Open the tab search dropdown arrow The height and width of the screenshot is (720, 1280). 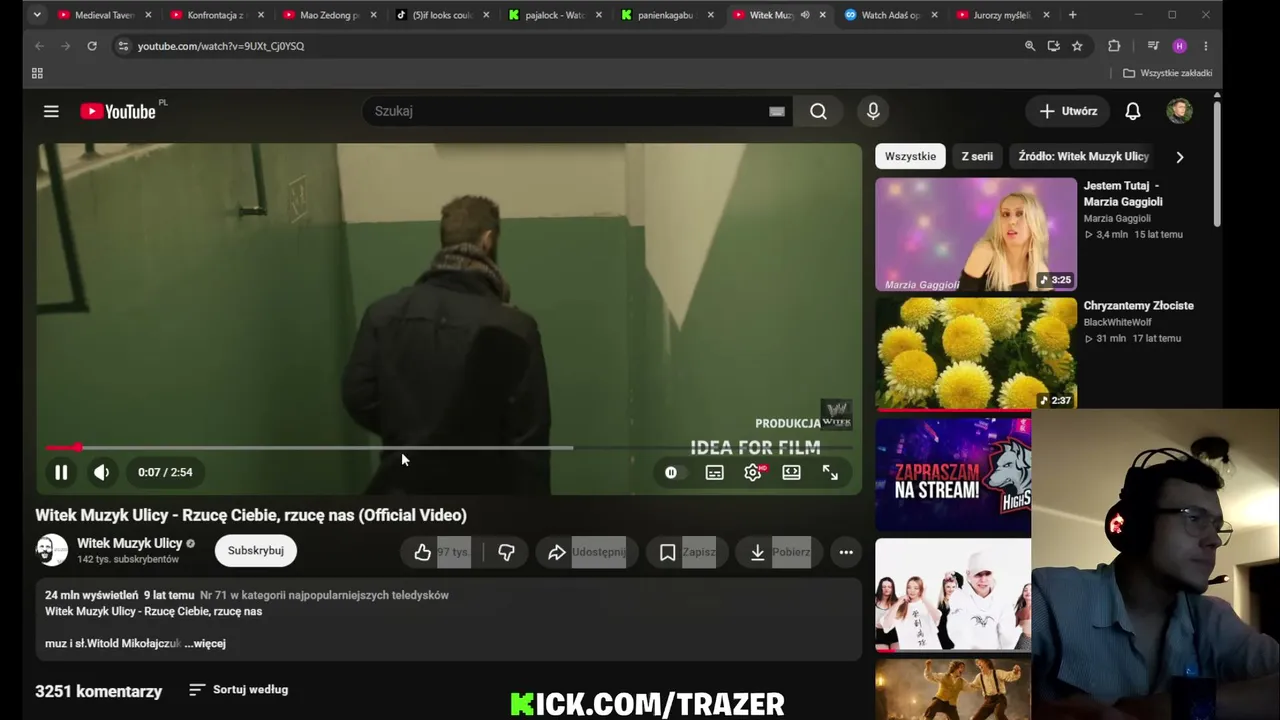37,15
